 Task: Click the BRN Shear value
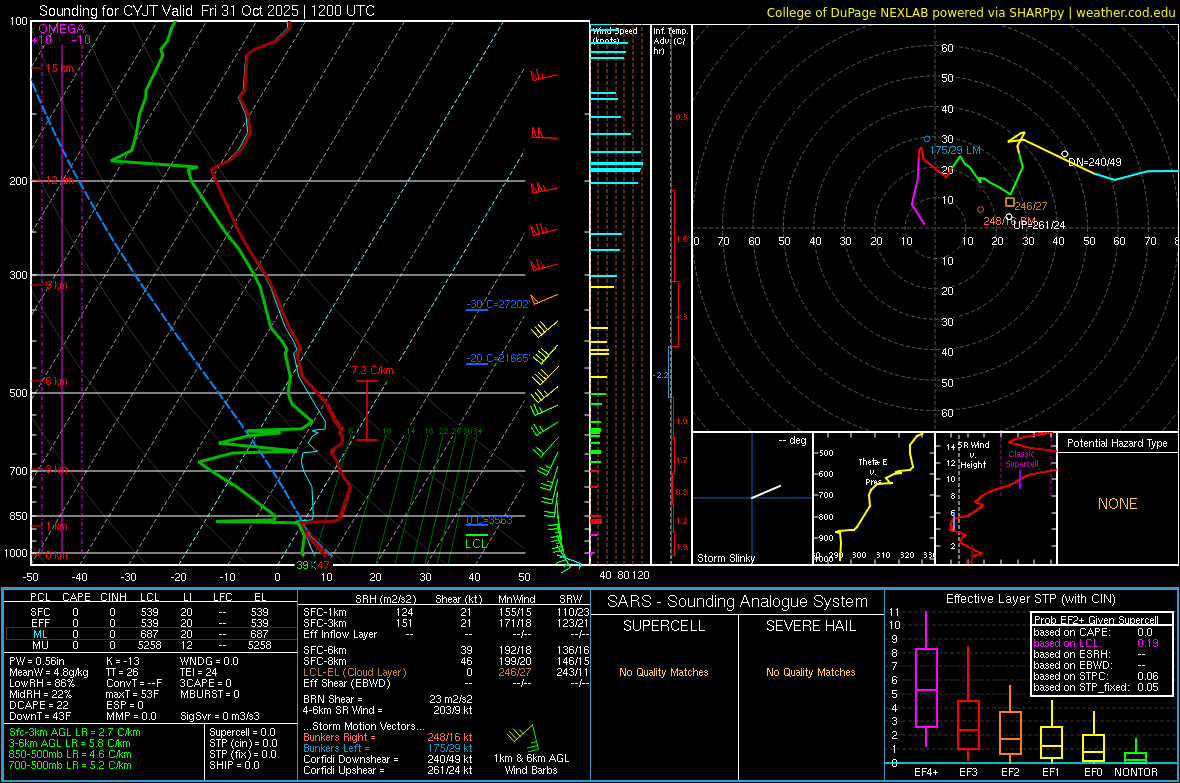tap(451, 699)
